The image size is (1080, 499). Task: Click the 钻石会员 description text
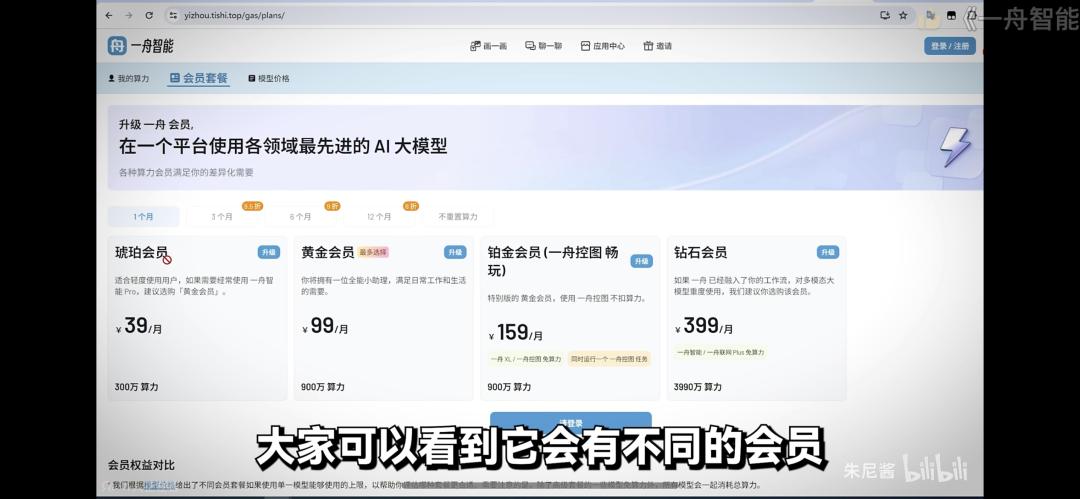click(x=754, y=286)
